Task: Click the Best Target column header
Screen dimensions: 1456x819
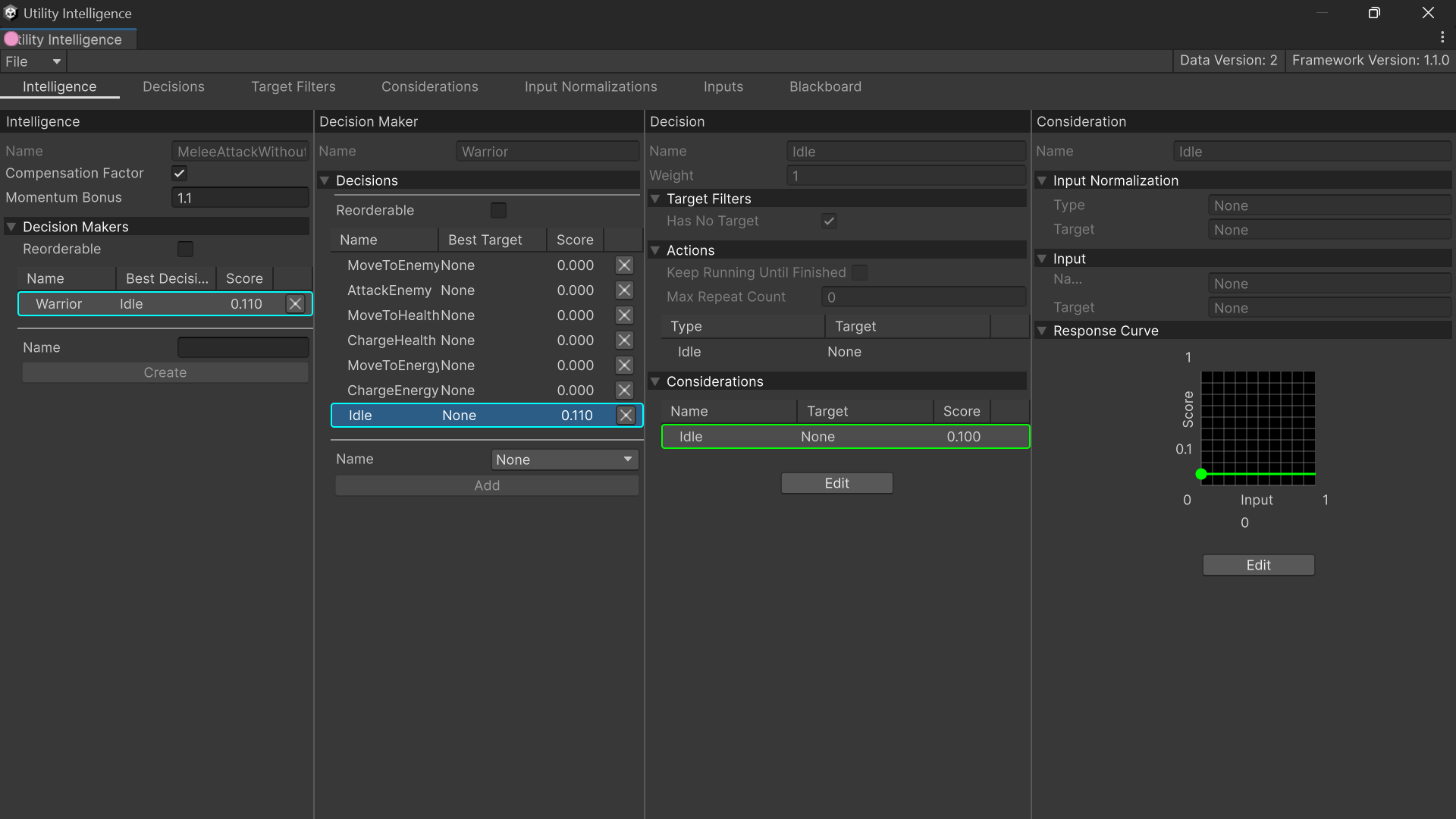Action: tap(492, 240)
